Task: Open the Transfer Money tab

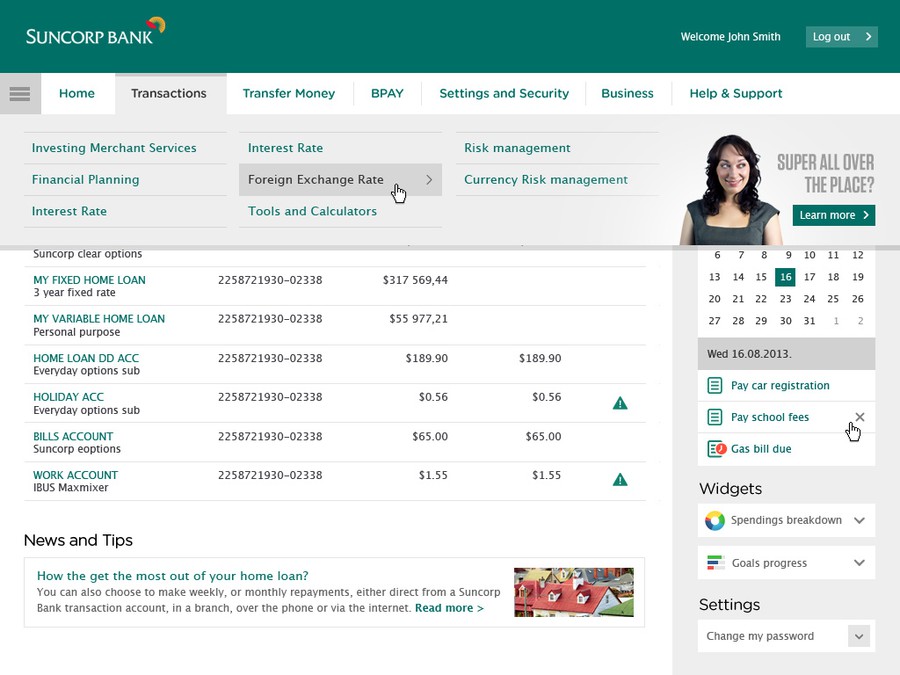Action: pos(288,94)
